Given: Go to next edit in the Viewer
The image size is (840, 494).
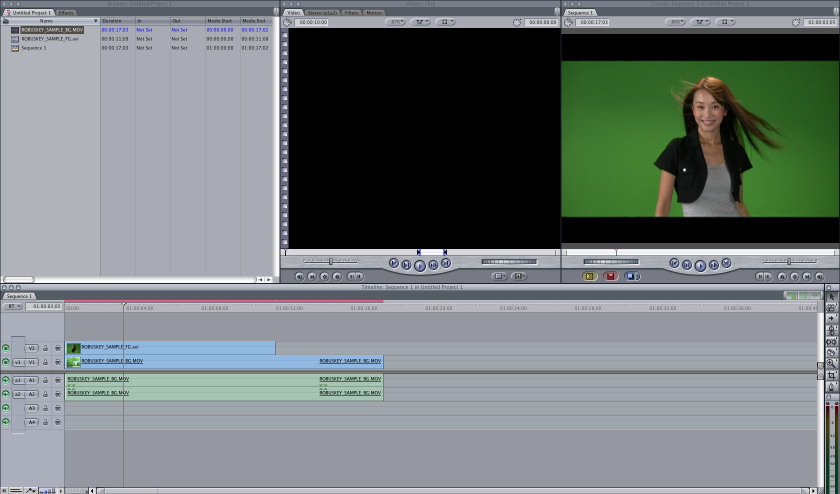Looking at the screenshot, I should point(446,263).
